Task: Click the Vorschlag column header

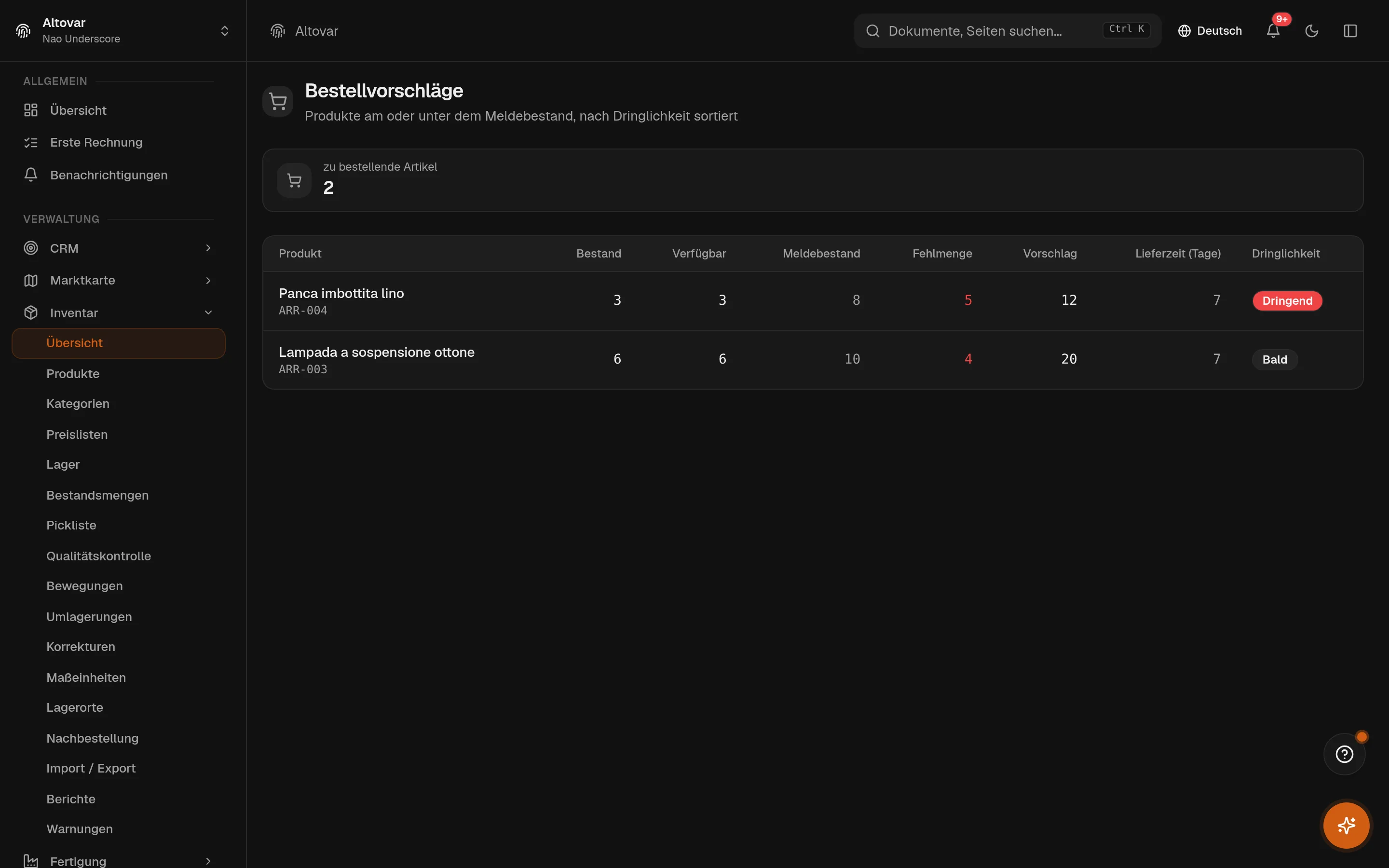Action: click(1050, 254)
